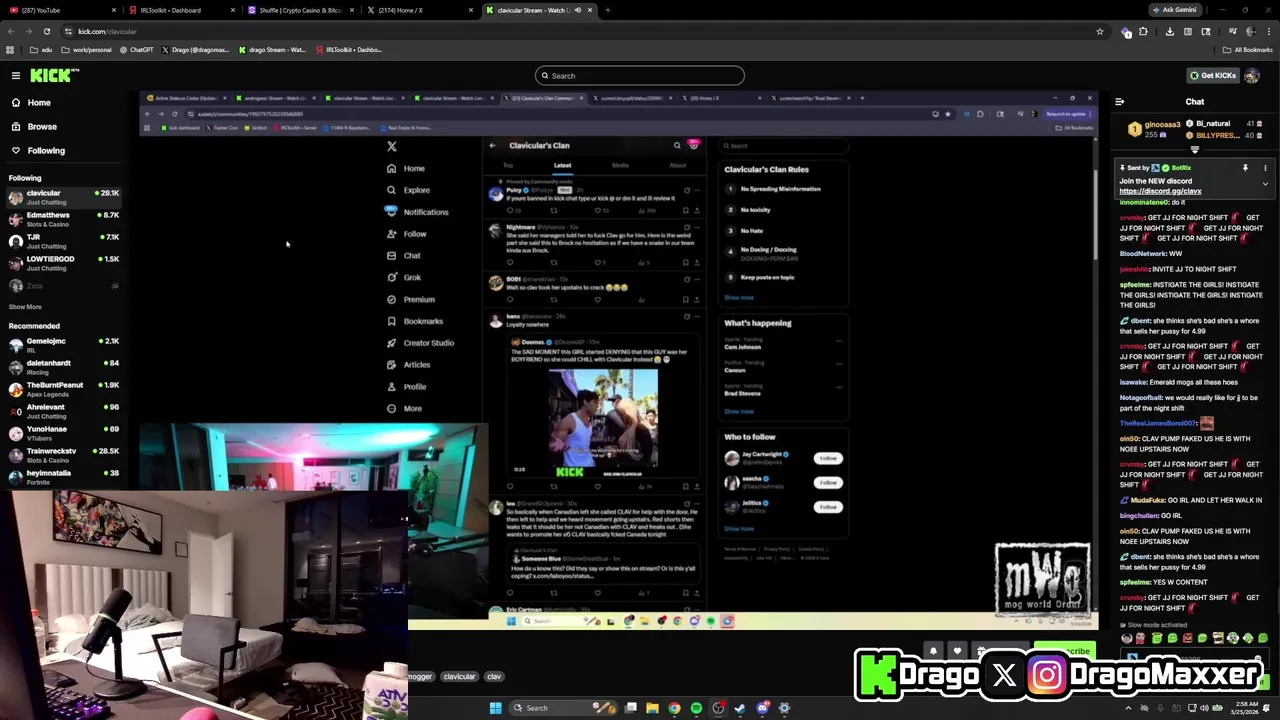This screenshot has width=1280, height=720.
Task: Open File Explorer from the taskbar
Action: (x=653, y=708)
